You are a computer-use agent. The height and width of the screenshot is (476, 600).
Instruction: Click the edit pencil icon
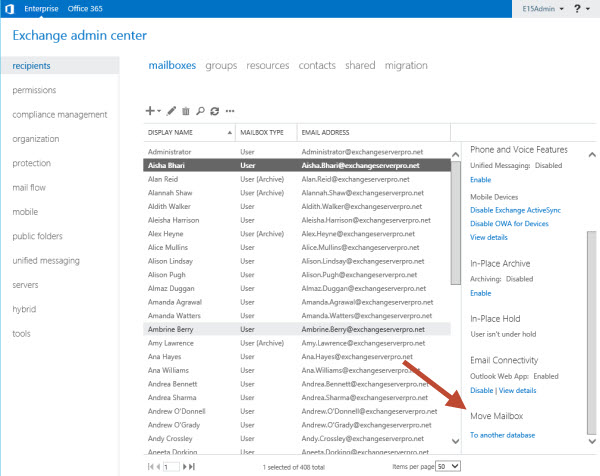[x=171, y=111]
